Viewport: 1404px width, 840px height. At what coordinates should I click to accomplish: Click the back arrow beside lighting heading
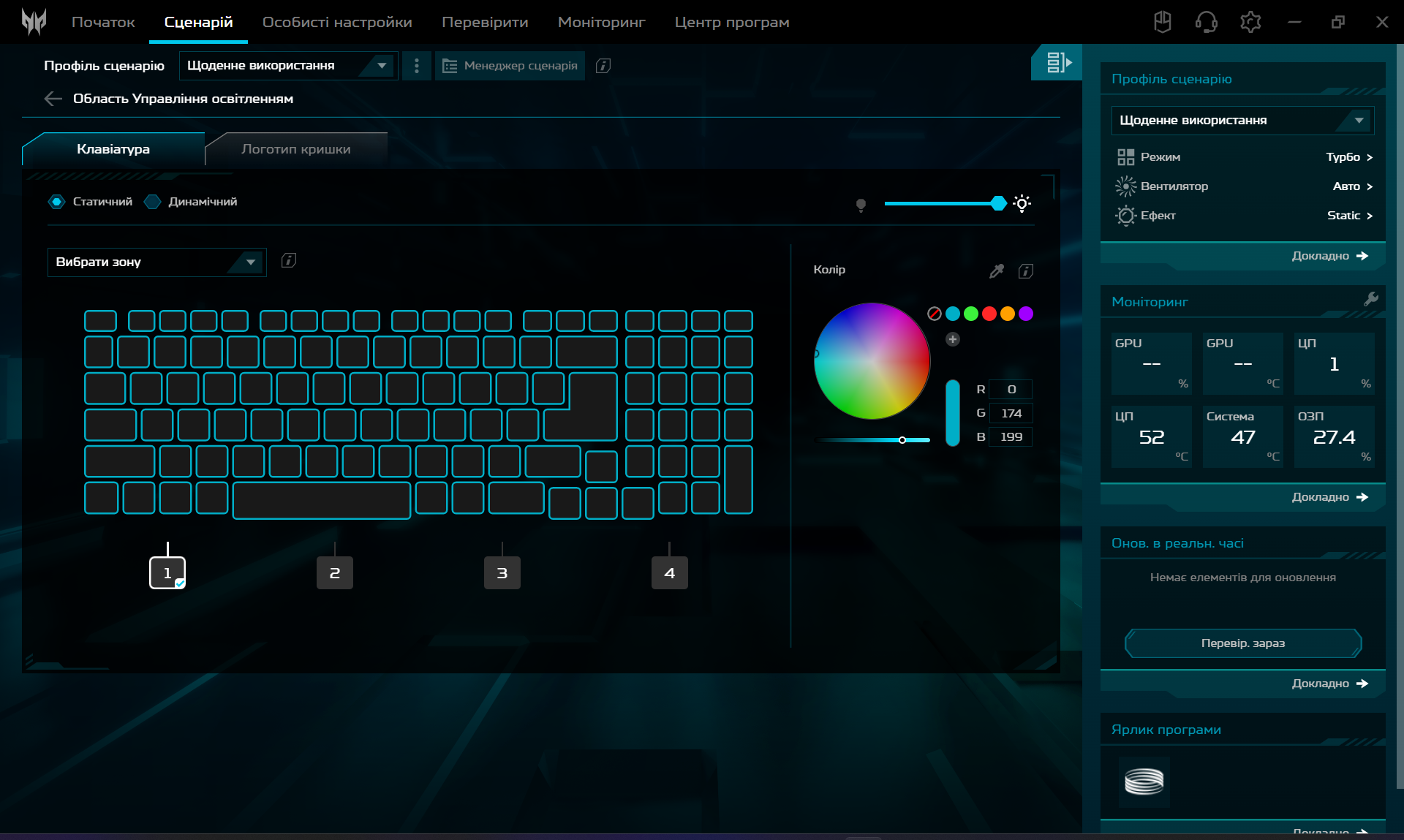click(53, 99)
